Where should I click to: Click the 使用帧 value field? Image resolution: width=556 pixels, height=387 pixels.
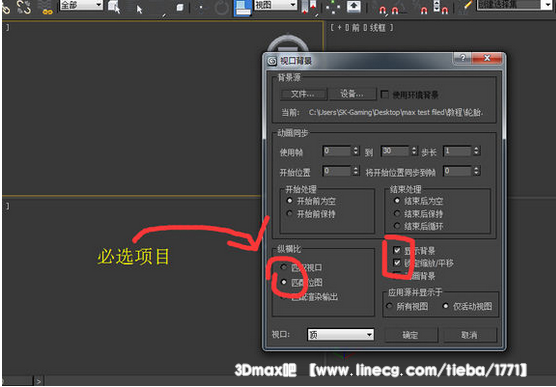coord(337,151)
